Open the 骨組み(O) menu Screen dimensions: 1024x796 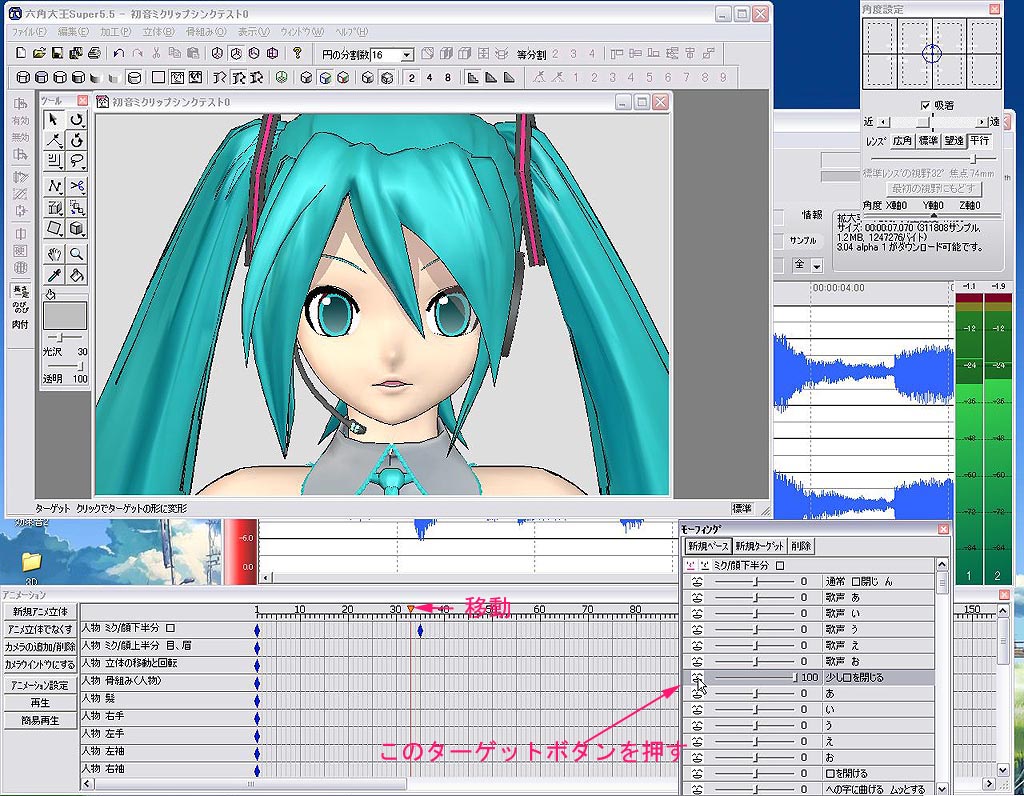coord(206,31)
